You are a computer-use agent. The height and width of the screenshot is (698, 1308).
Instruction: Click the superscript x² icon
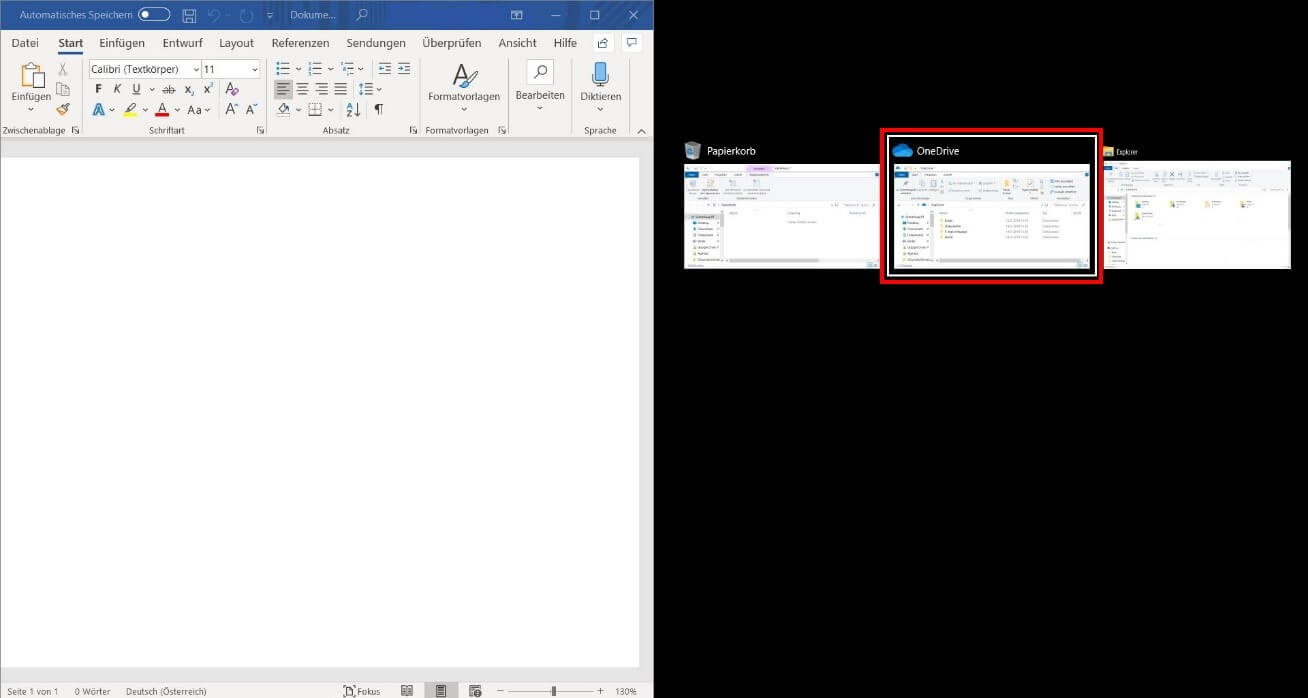click(208, 89)
